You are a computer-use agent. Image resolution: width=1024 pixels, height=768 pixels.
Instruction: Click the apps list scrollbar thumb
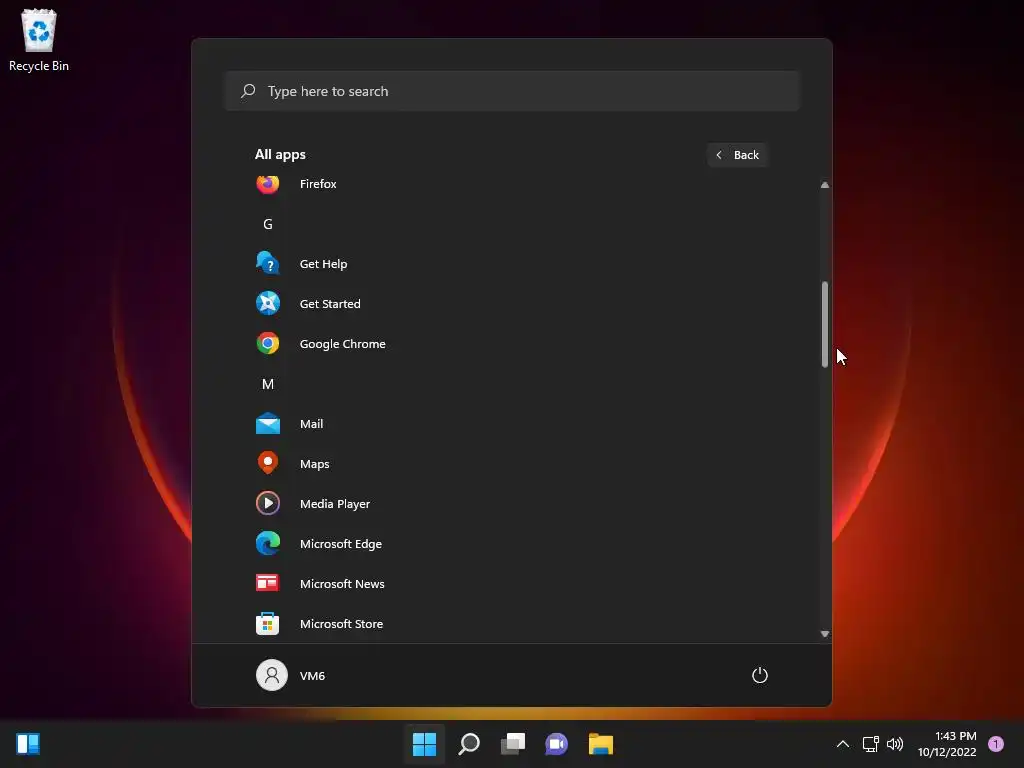[825, 325]
